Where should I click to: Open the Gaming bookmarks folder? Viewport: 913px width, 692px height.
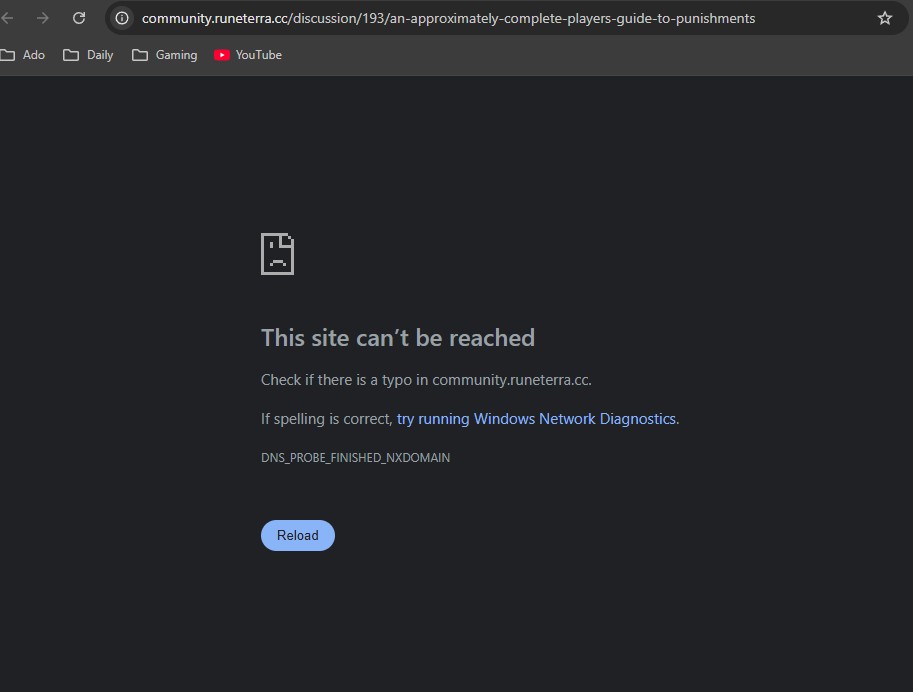click(x=165, y=55)
